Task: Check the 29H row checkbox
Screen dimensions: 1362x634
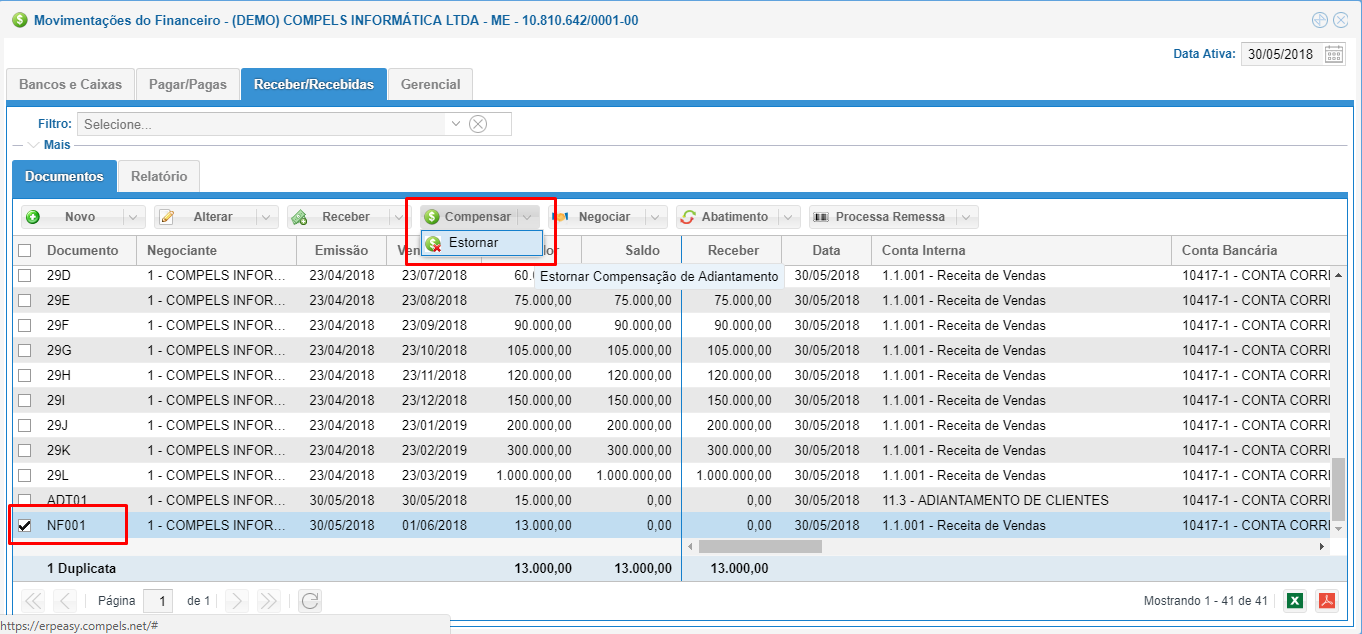Action: tap(25, 375)
